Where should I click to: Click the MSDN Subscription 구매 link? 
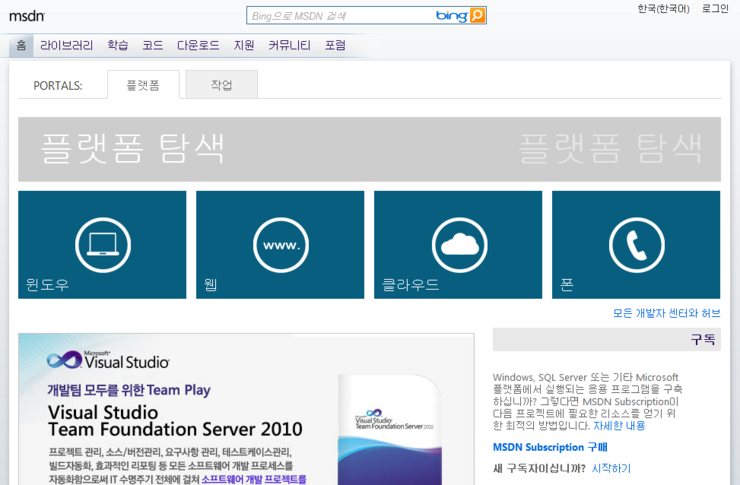pos(549,447)
